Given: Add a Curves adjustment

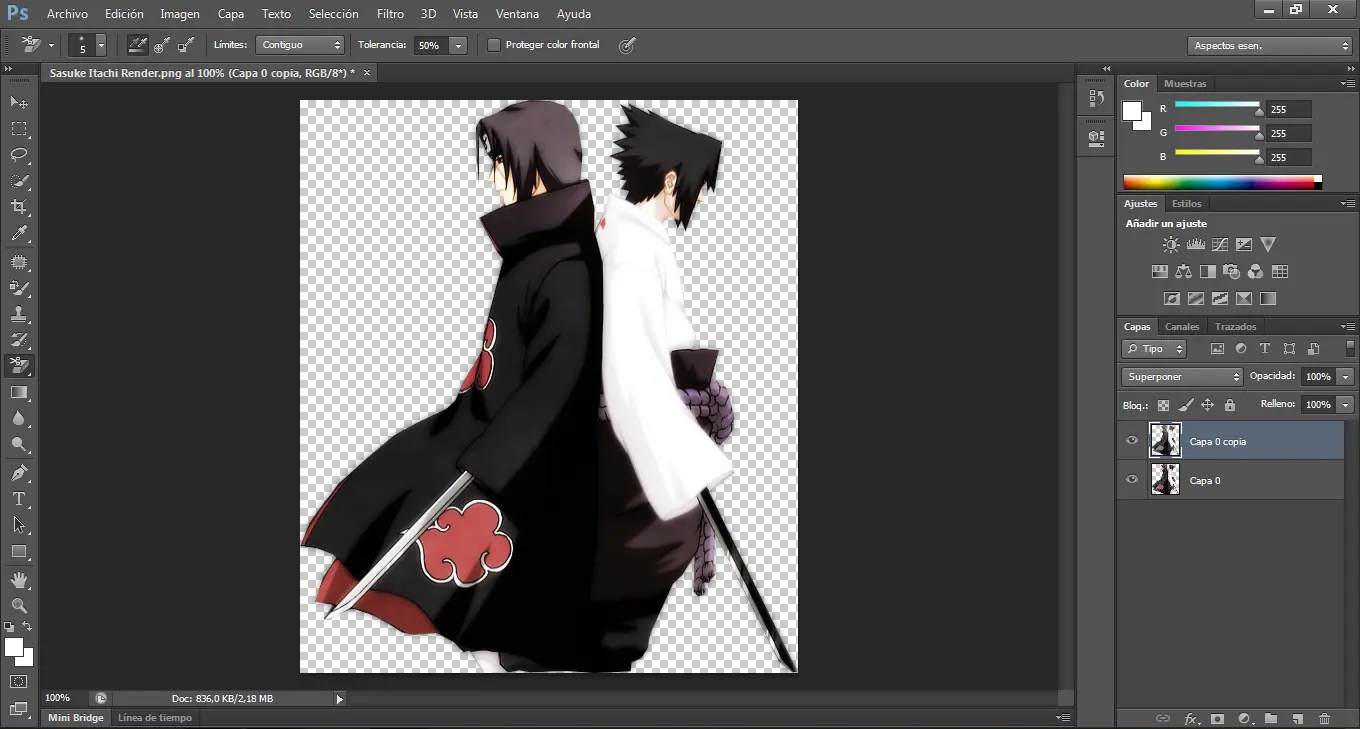Looking at the screenshot, I should pyautogui.click(x=1220, y=244).
